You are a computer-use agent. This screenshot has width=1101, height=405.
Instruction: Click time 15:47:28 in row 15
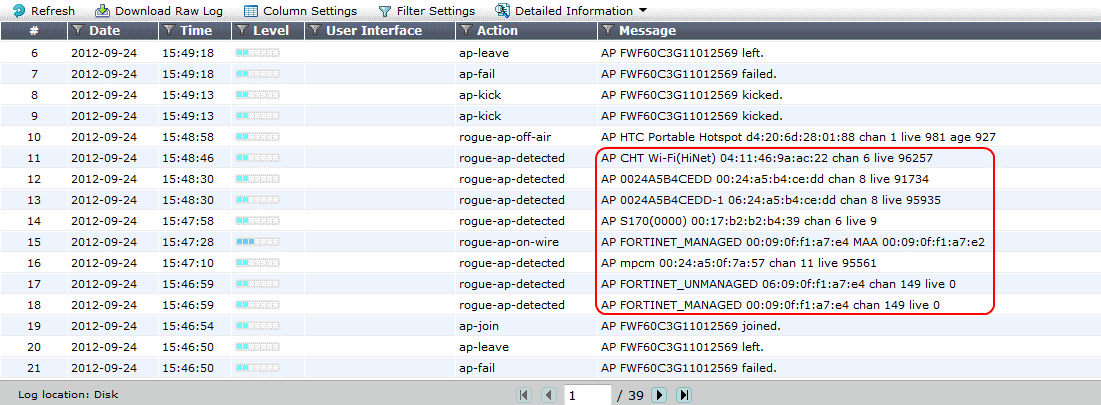(187, 242)
